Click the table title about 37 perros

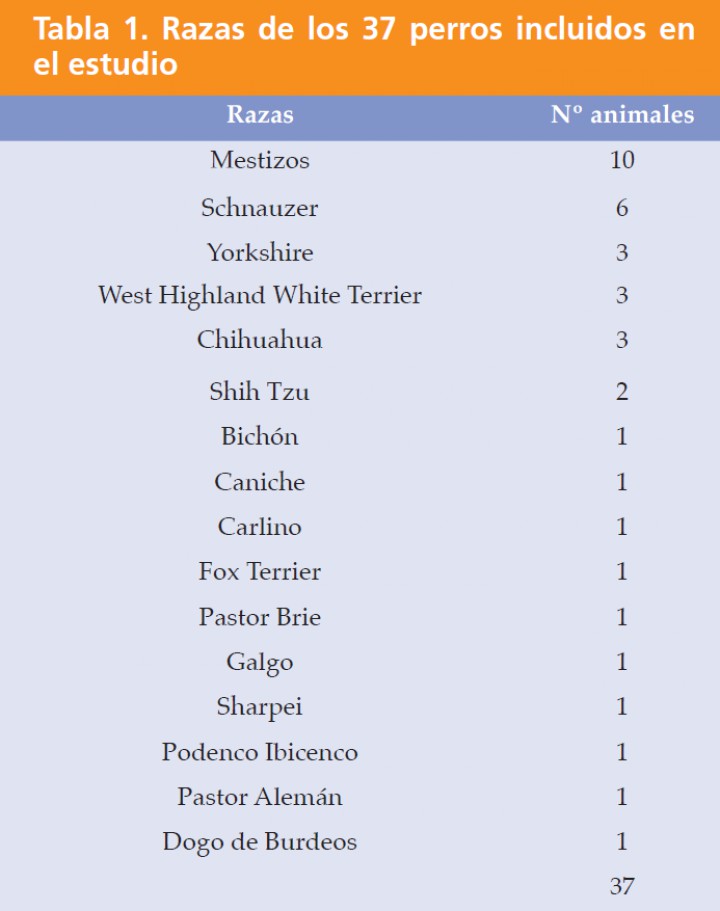pos(360,46)
